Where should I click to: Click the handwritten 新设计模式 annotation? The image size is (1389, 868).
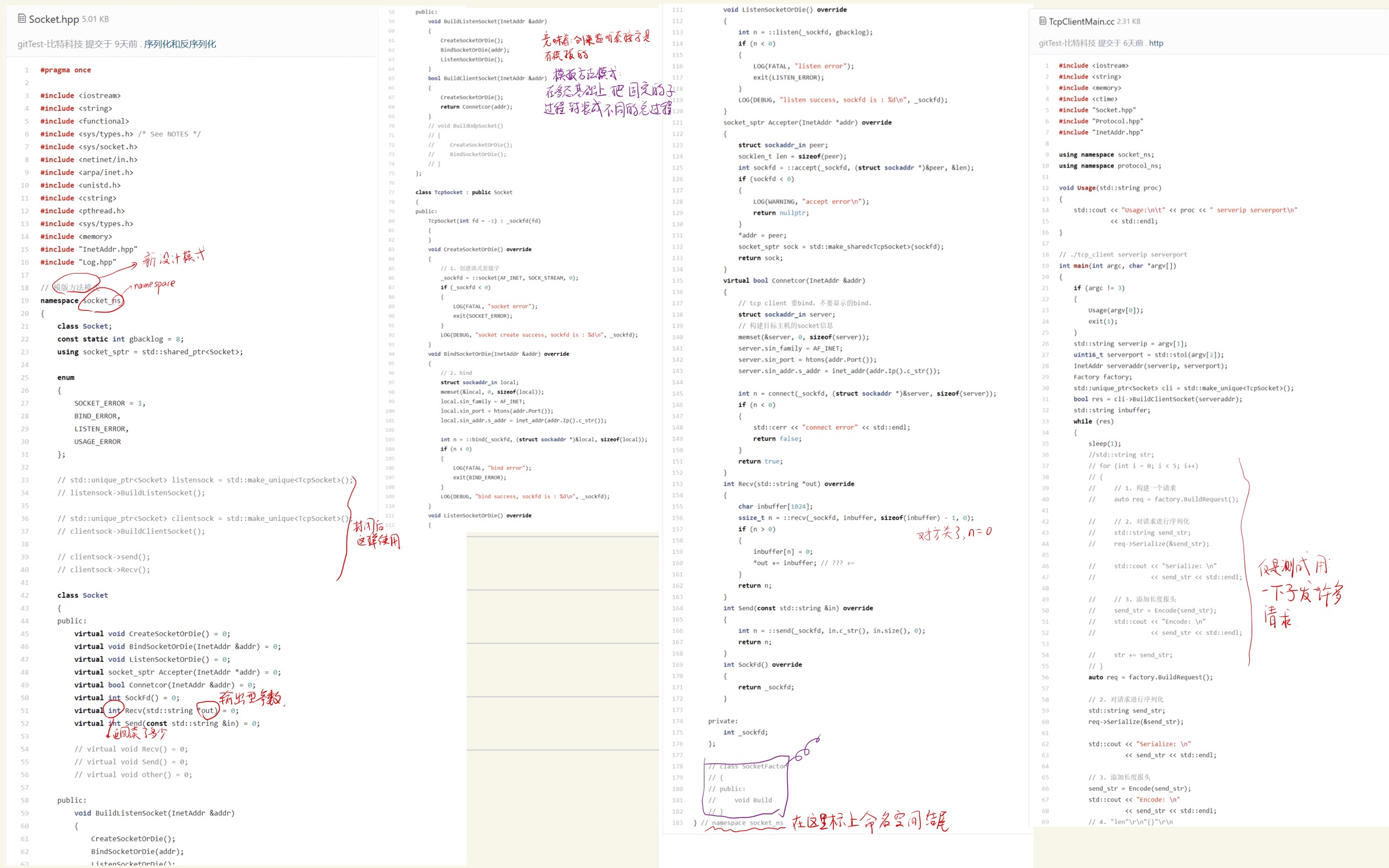[173, 257]
